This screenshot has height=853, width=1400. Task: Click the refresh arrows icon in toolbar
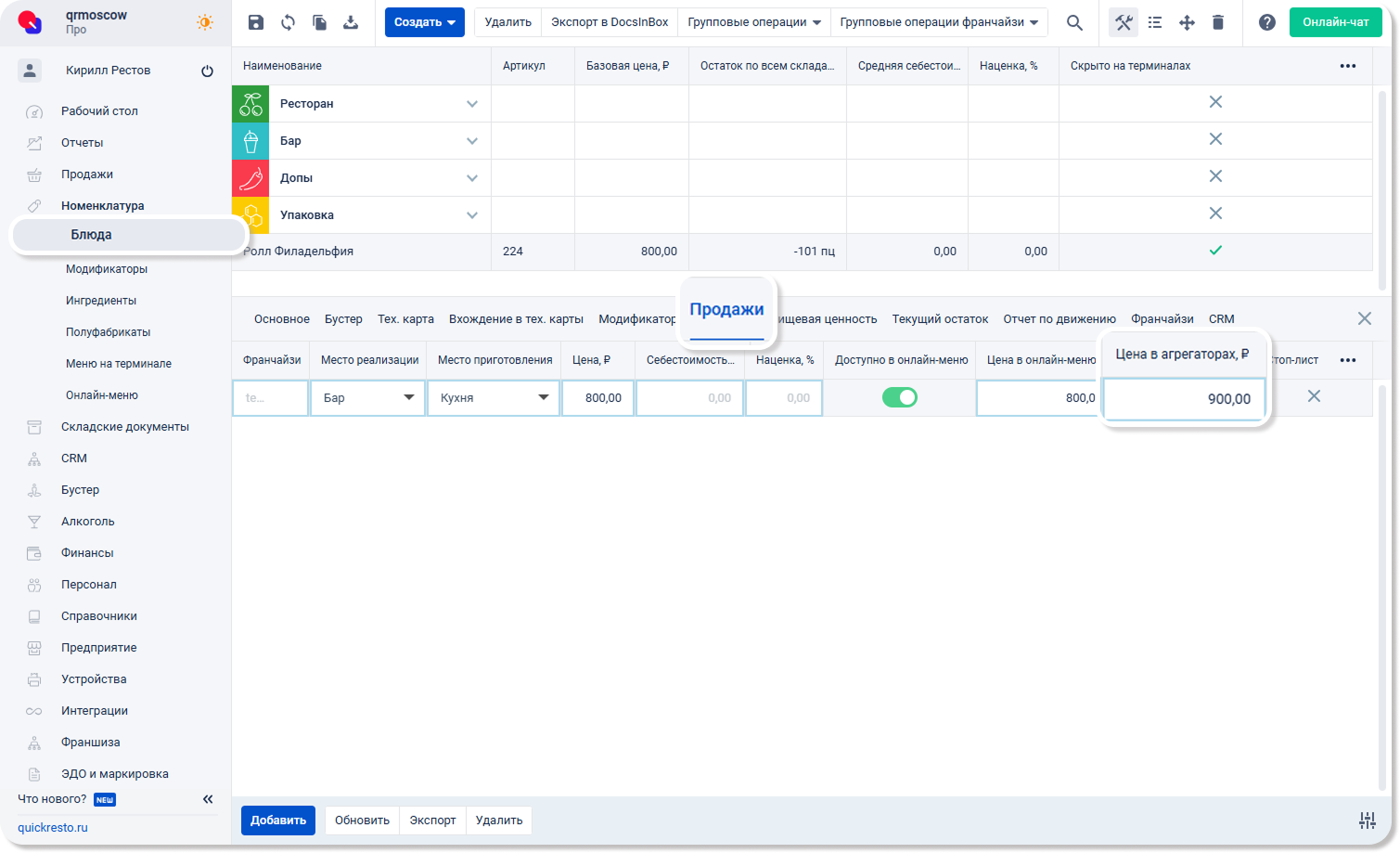point(288,22)
